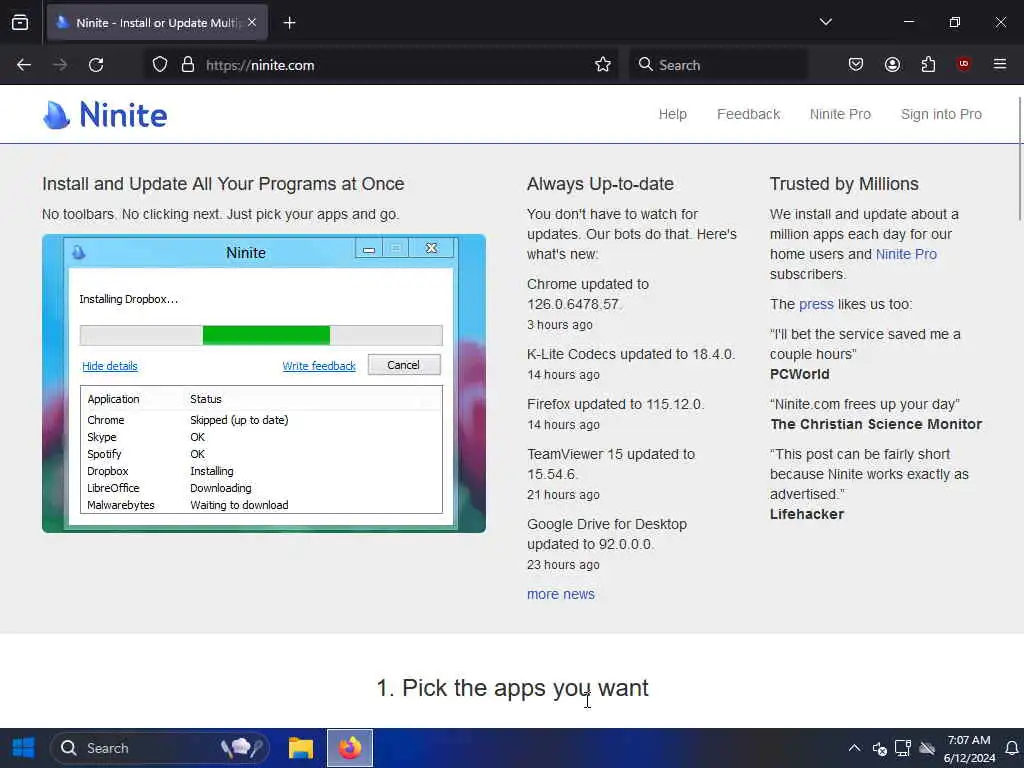Viewport: 1024px width, 768px height.
Task: Open the Feedback page link
Action: tap(748, 114)
